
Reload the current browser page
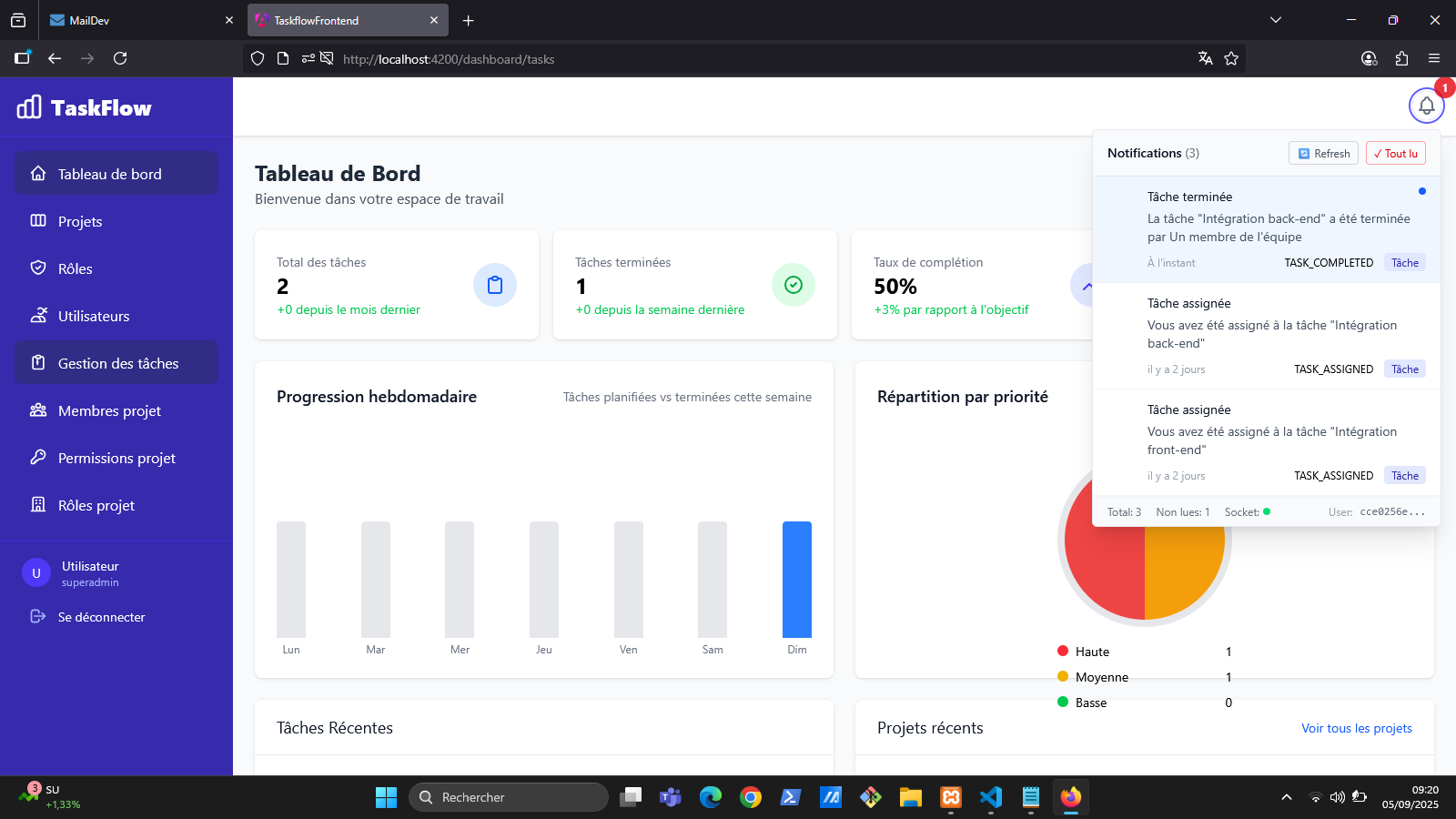pyautogui.click(x=120, y=58)
